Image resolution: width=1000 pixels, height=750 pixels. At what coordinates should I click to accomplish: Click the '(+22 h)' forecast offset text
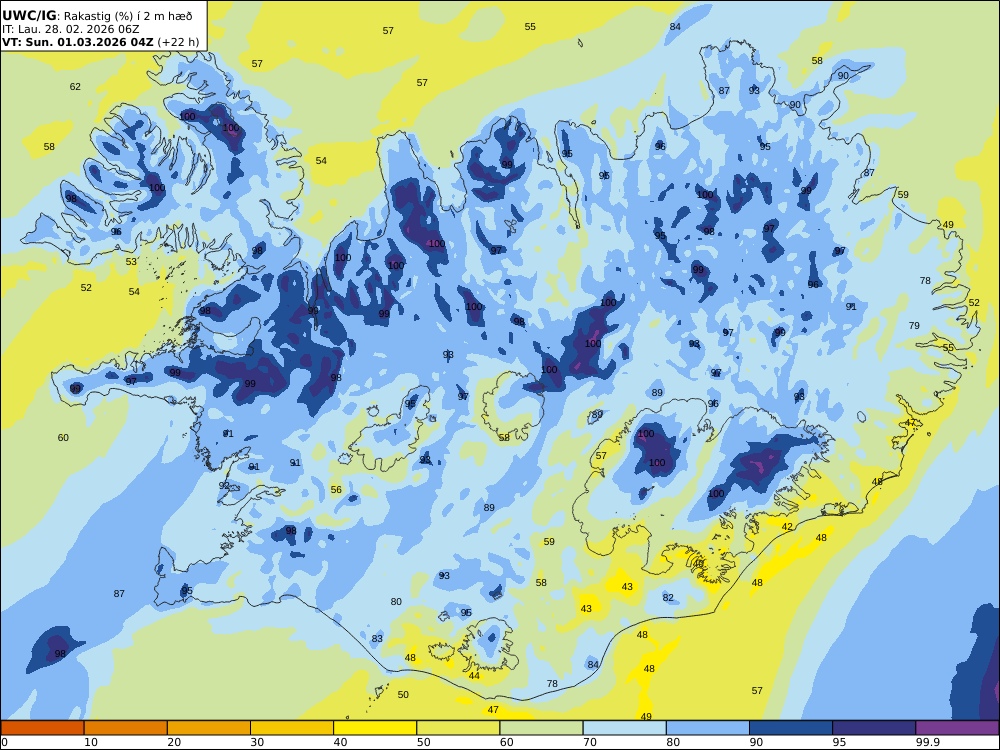tap(178, 43)
